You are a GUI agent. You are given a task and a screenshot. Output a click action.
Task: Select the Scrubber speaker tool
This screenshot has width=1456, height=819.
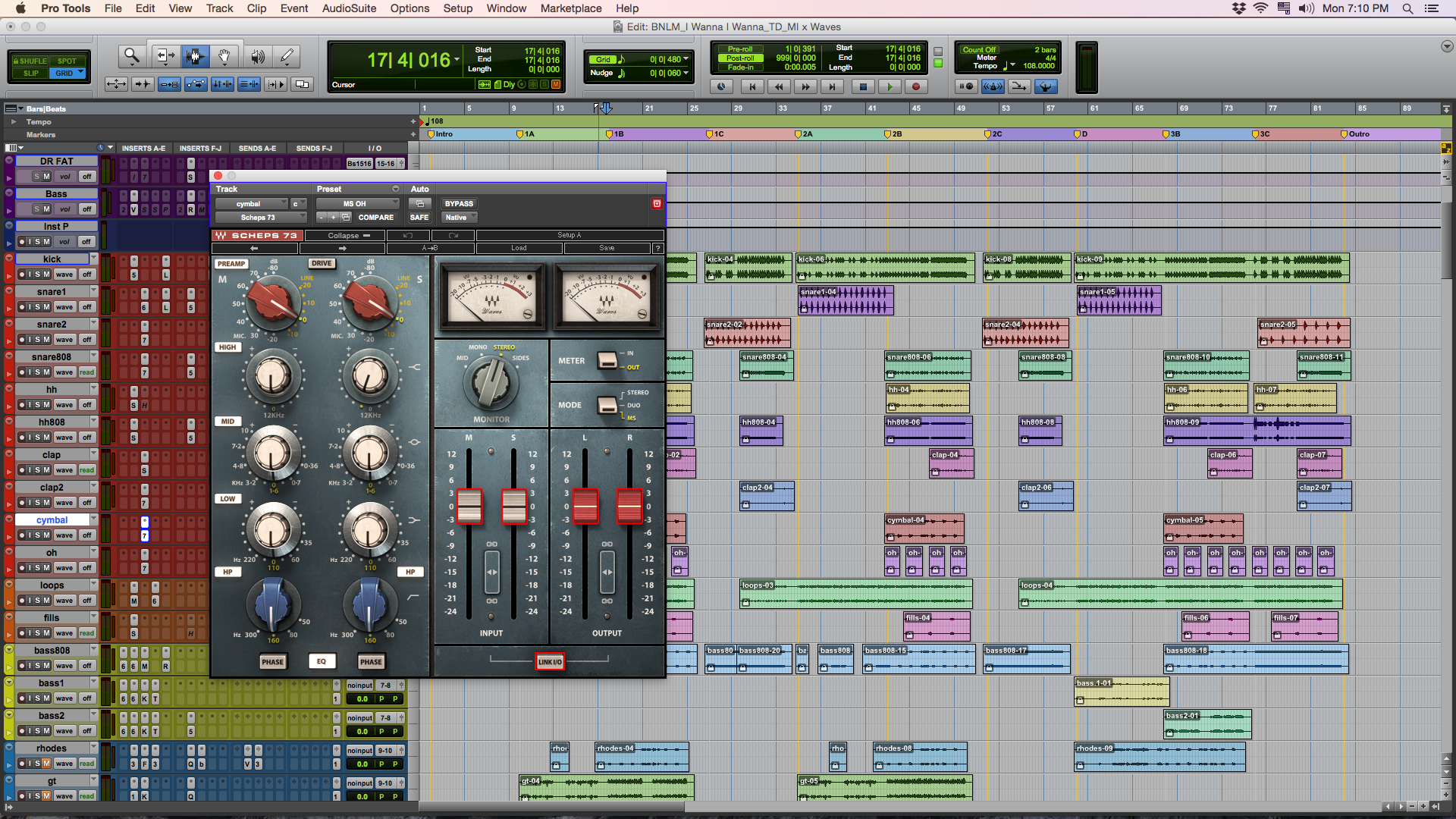[x=258, y=56]
